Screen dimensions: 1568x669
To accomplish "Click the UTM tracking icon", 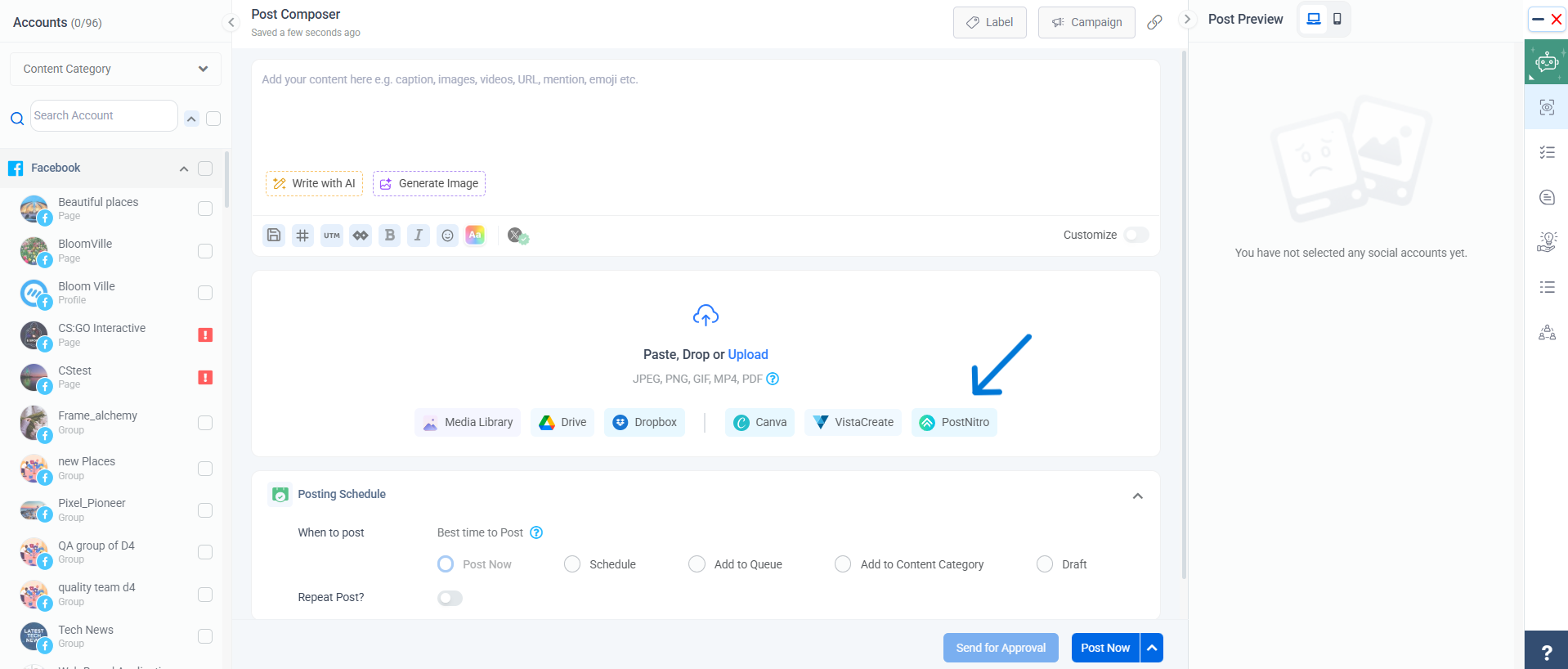I will (x=332, y=236).
